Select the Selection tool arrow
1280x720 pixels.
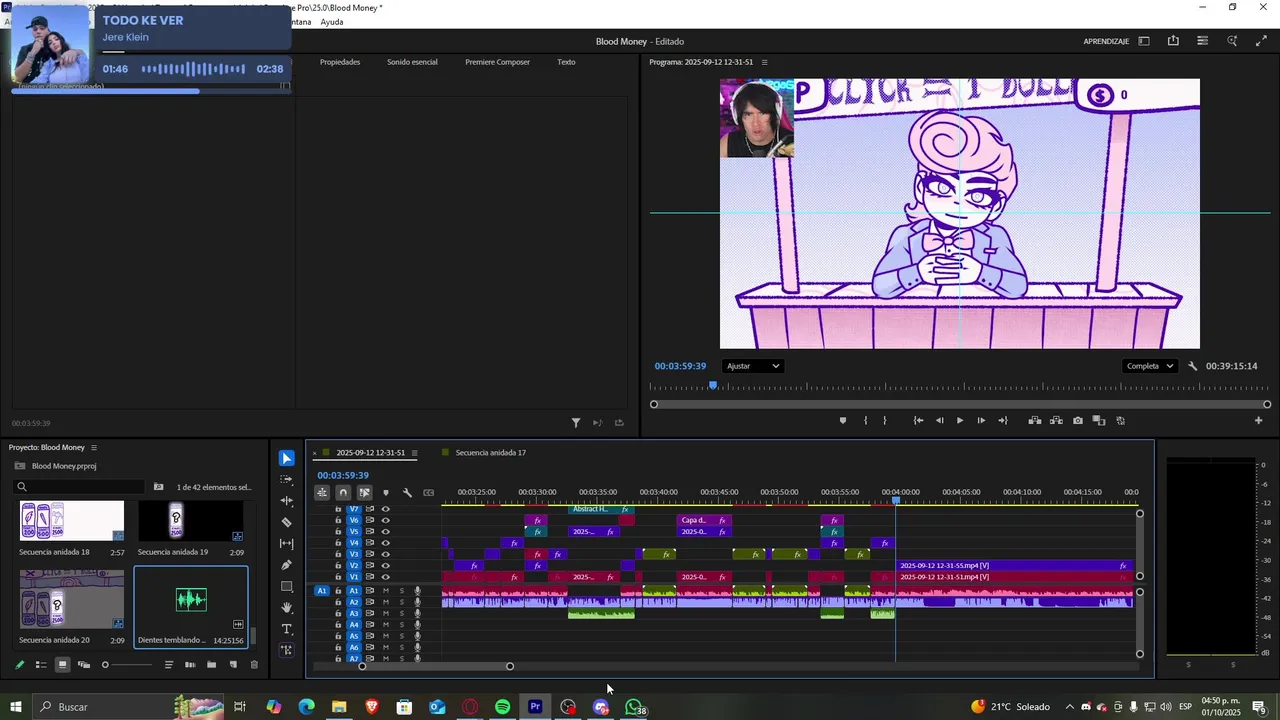tap(287, 458)
